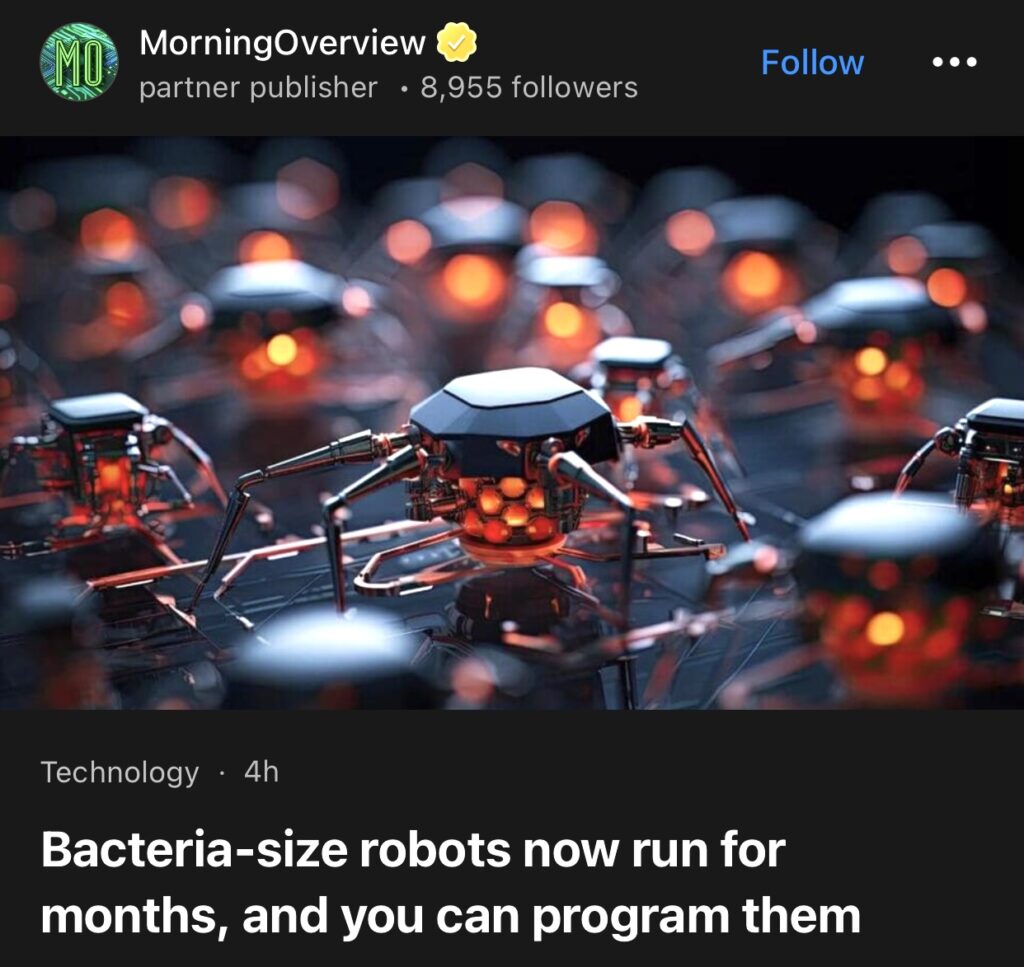Screen dimensions: 1024x967
Task: Open the robot article image thumbnail
Action: 512,422
